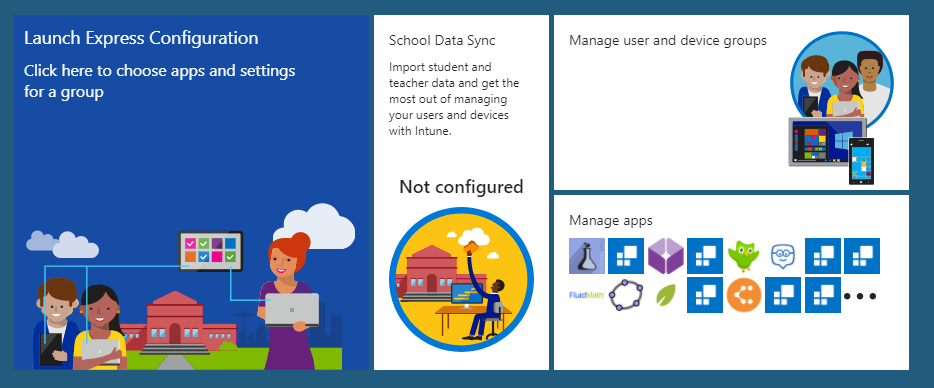Open Manage user and device groups
The width and height of the screenshot is (934, 388).
tap(668, 41)
